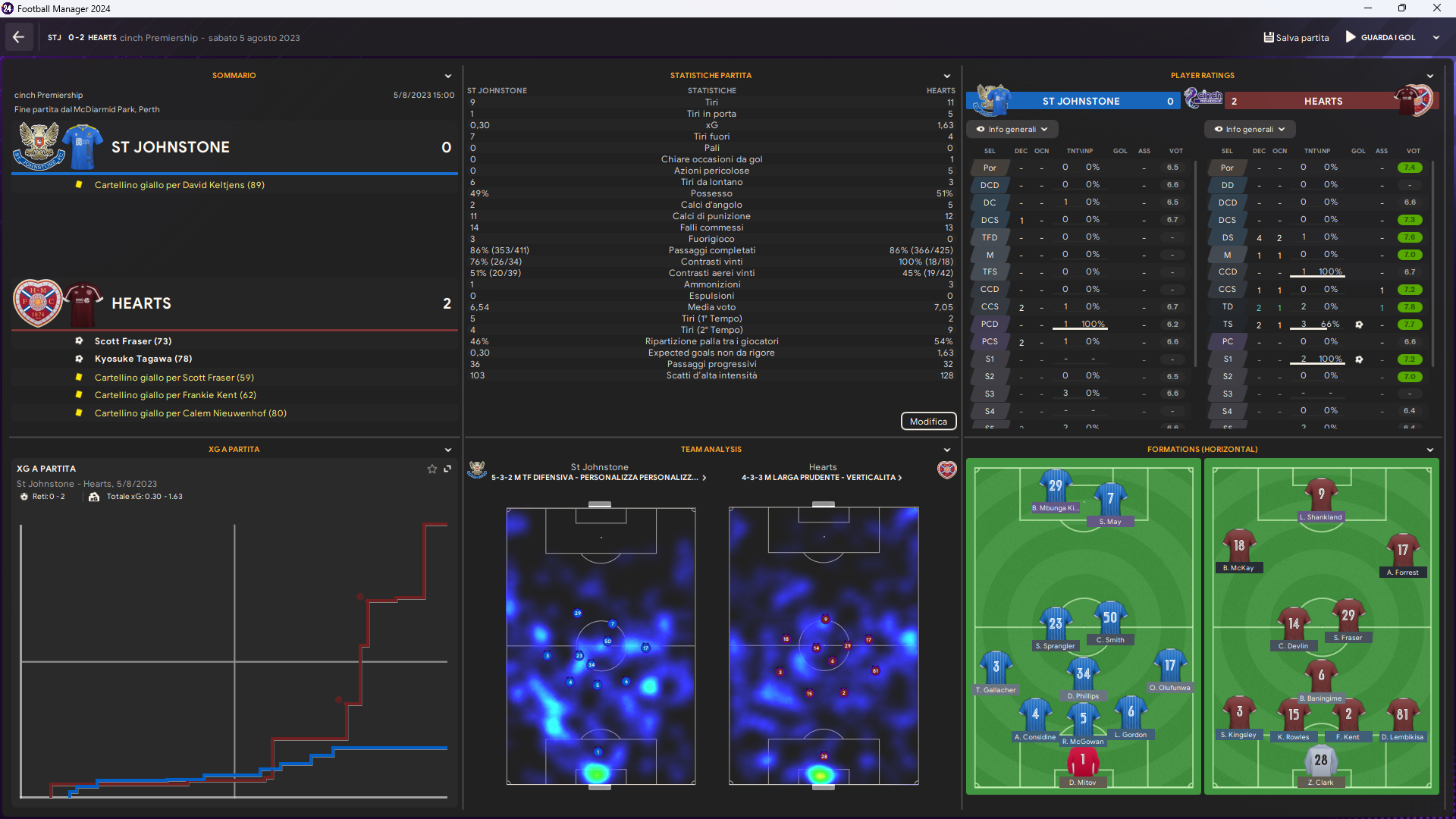Click the Salva partita save icon
1456x819 pixels.
coord(1269,37)
